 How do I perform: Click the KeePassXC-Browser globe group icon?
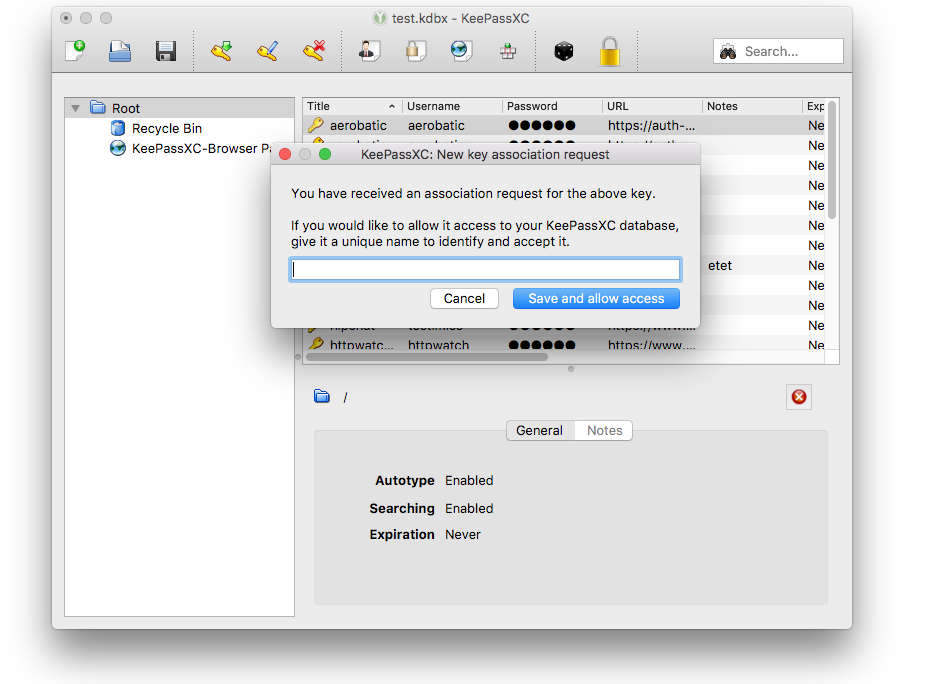coord(118,148)
